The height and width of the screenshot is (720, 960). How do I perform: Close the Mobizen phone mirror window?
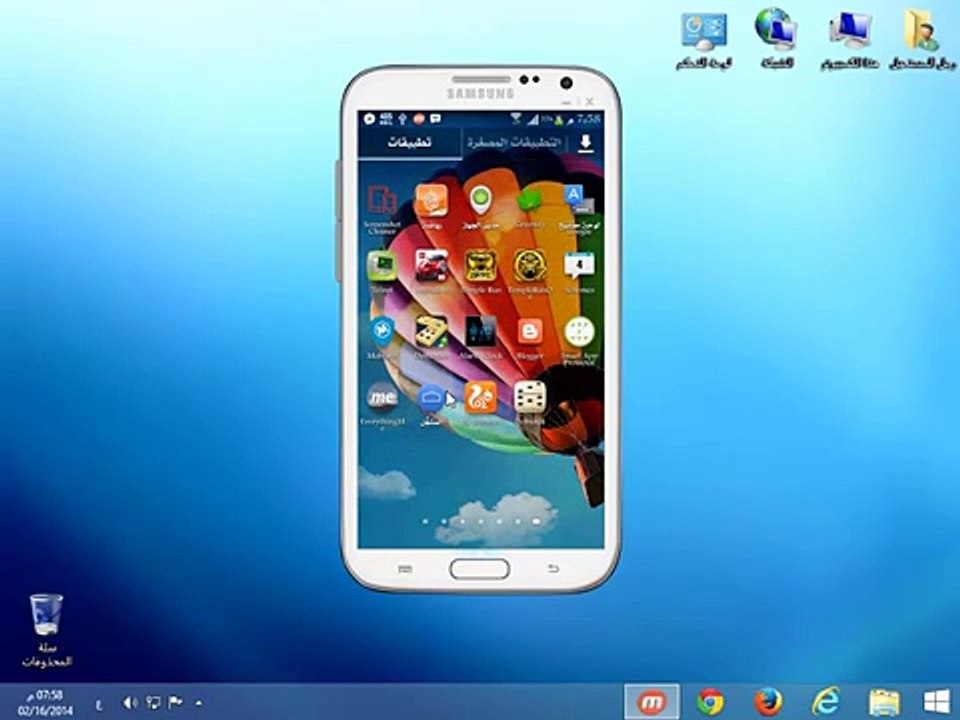tap(589, 101)
